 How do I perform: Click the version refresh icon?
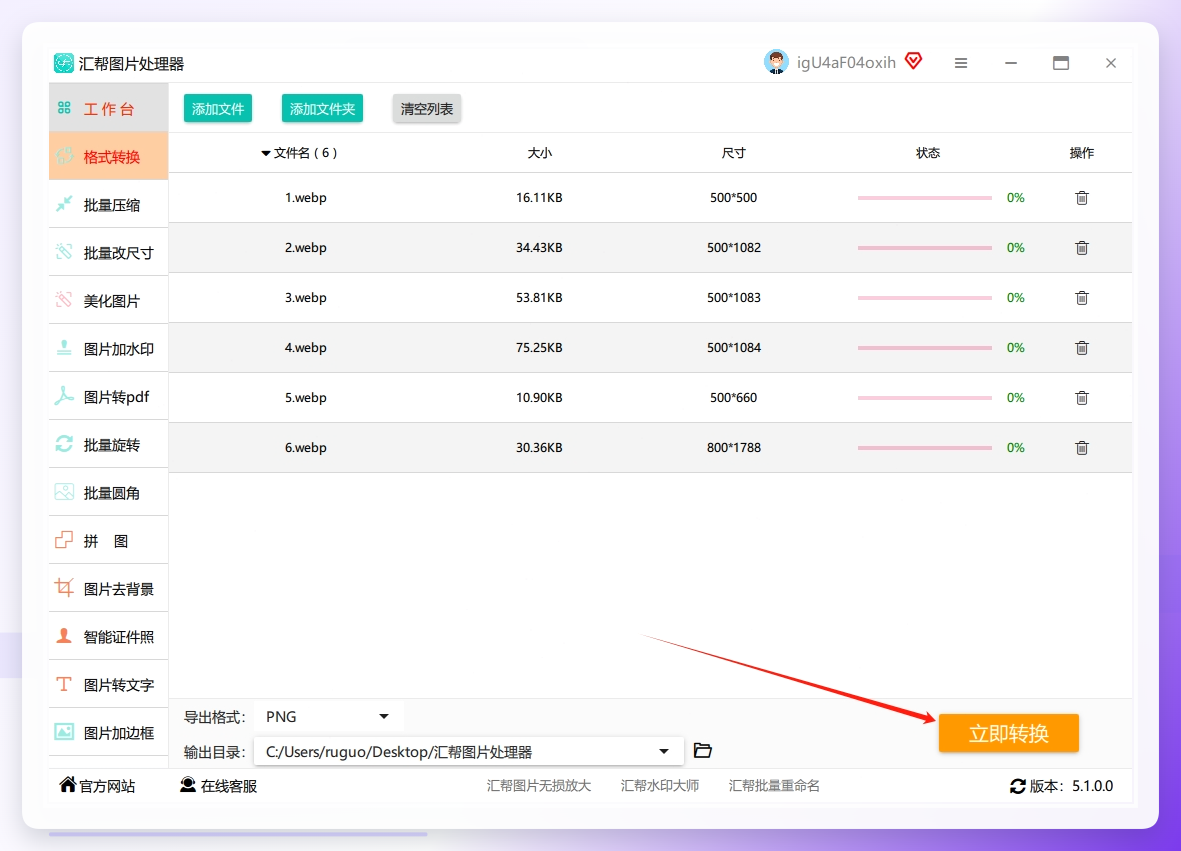click(1018, 786)
